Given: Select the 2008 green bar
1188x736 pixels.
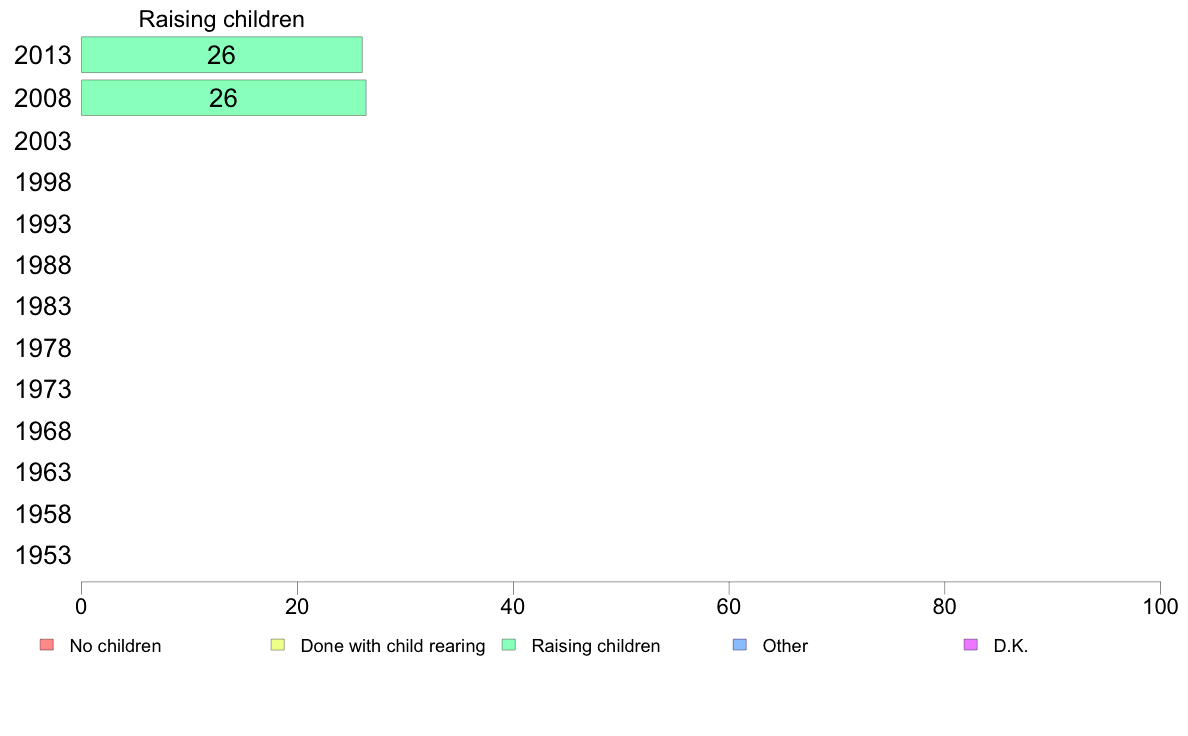Looking at the screenshot, I should (223, 98).
